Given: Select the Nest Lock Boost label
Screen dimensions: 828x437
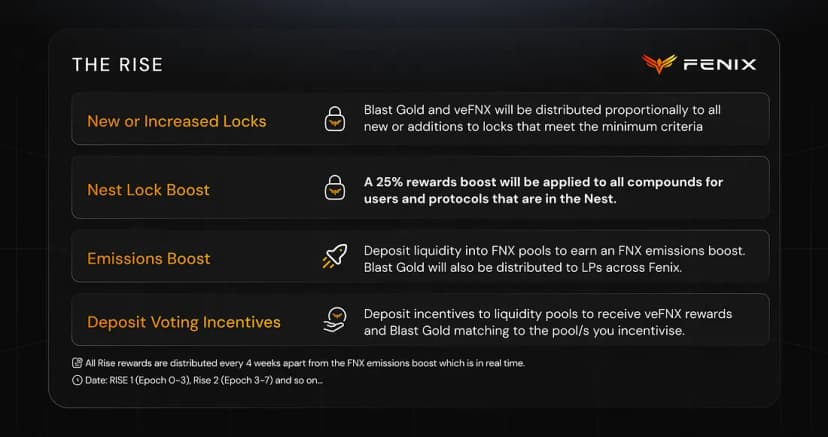Looking at the screenshot, I should pyautogui.click(x=149, y=189).
